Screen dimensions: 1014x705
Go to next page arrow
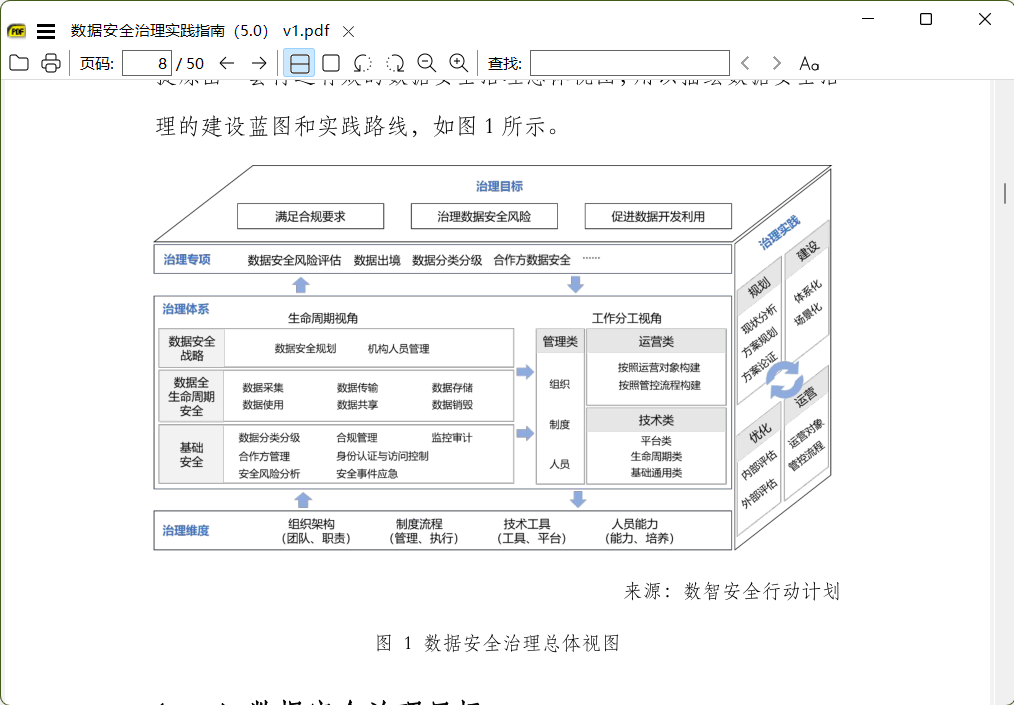point(259,63)
